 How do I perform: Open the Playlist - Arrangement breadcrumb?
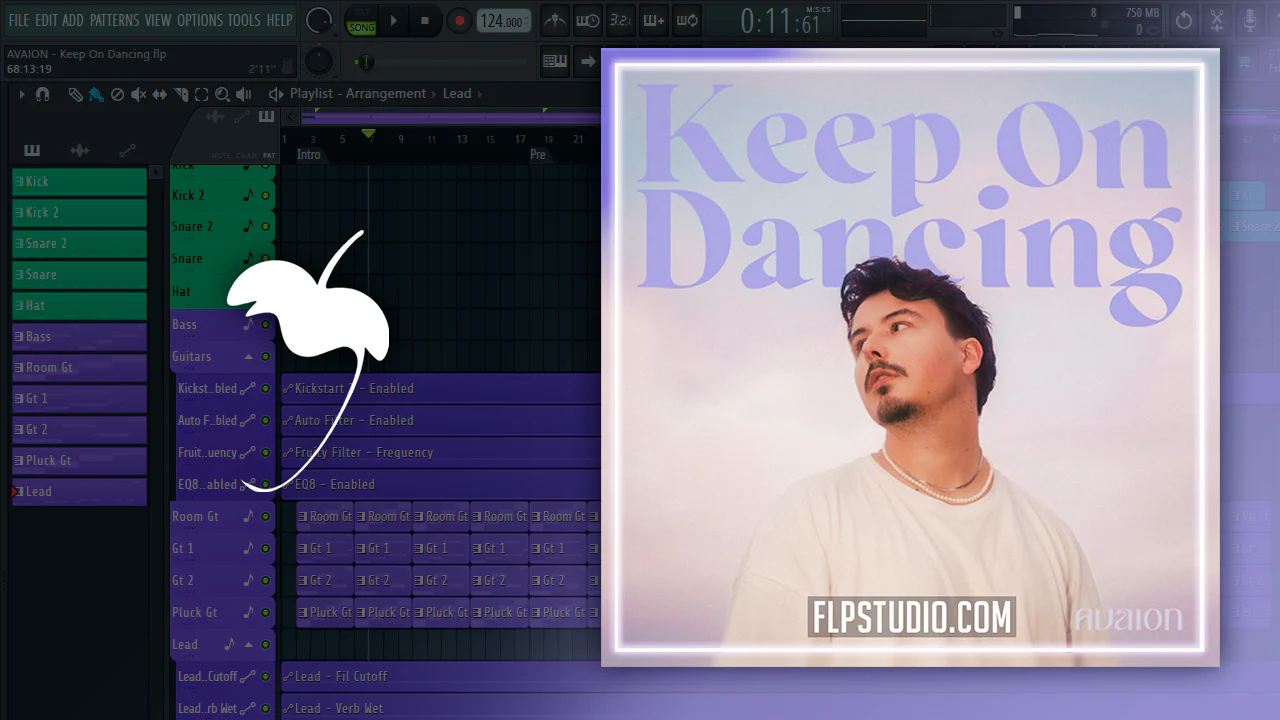[x=358, y=93]
